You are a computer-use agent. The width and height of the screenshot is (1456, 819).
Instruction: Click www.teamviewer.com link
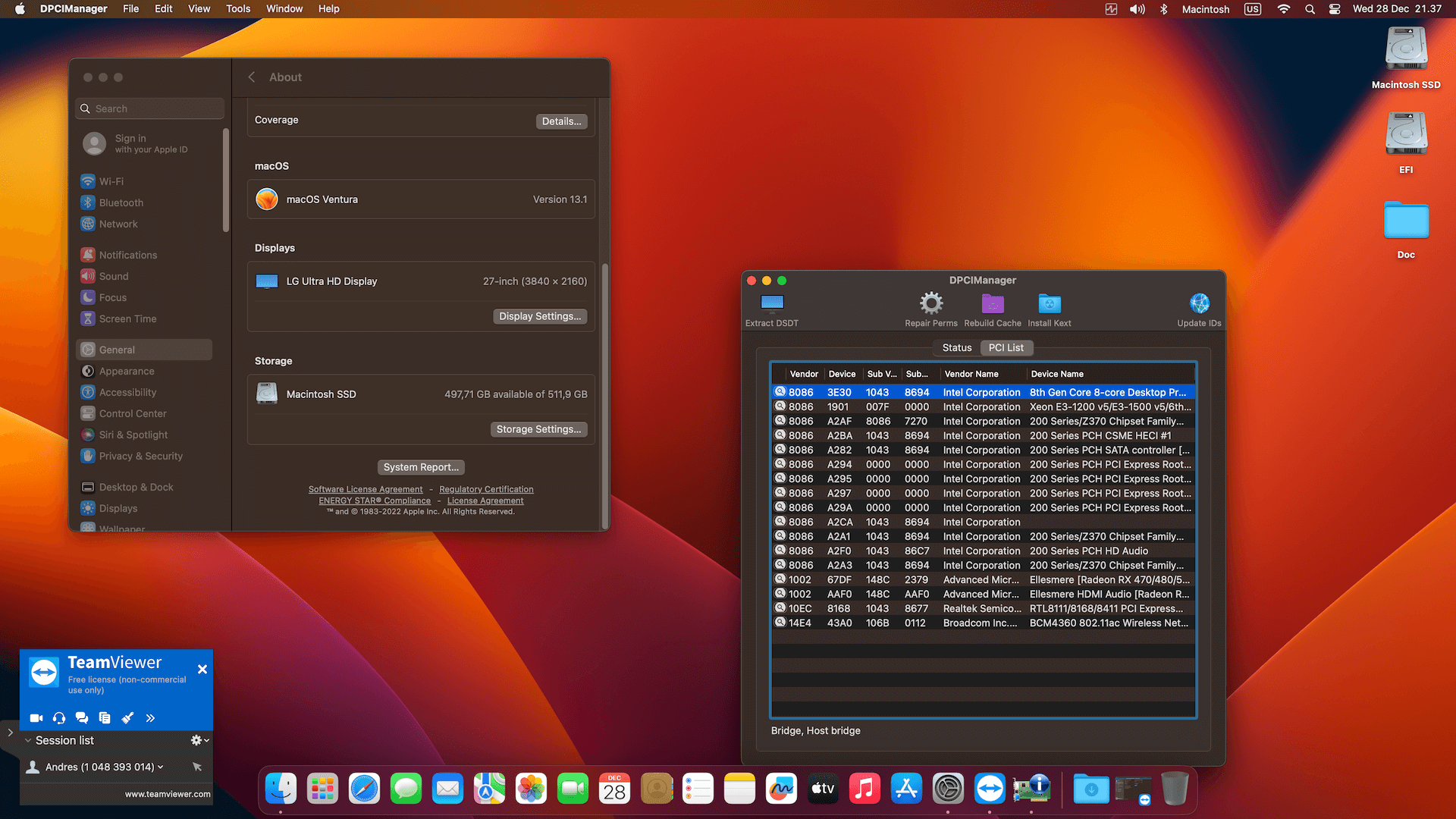pyautogui.click(x=168, y=794)
